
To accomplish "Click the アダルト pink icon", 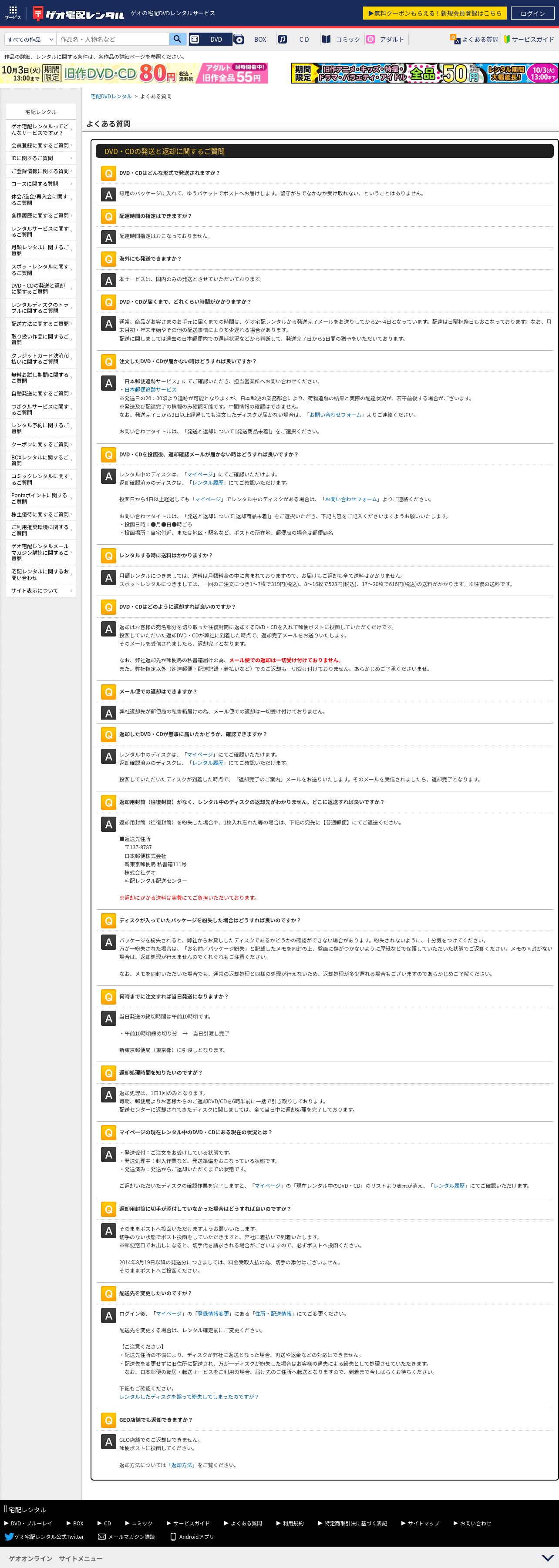I will [370, 39].
